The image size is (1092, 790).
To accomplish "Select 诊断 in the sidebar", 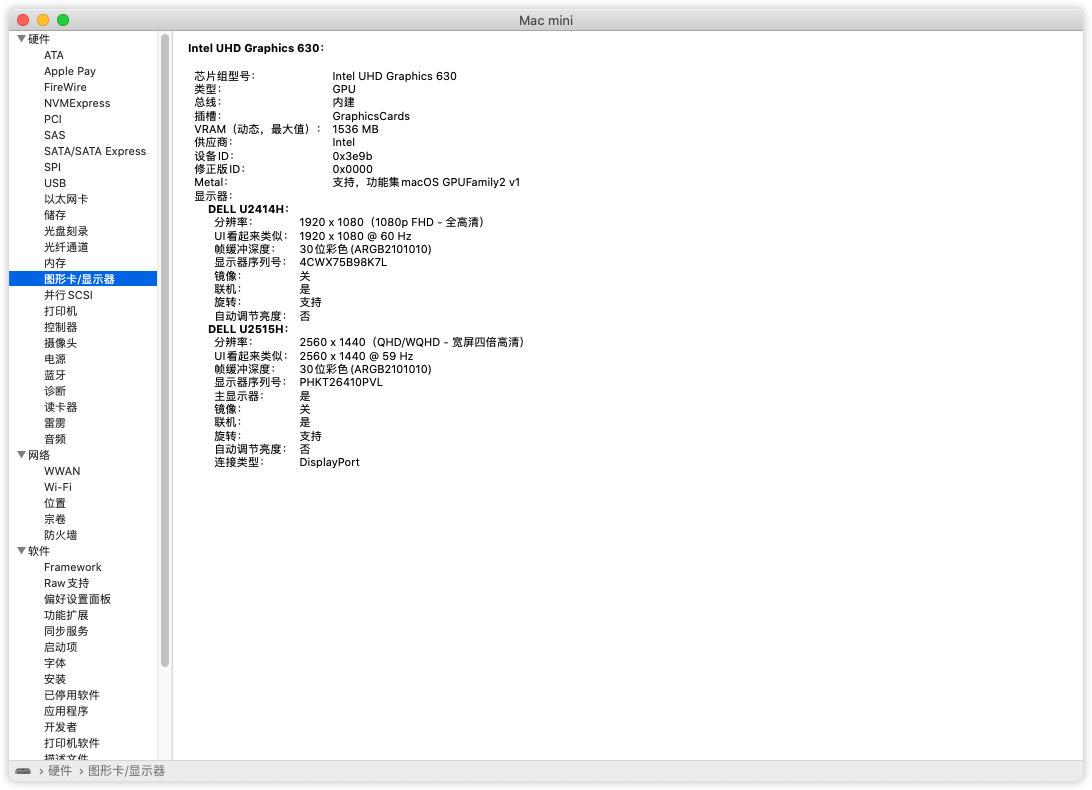I will (55, 392).
